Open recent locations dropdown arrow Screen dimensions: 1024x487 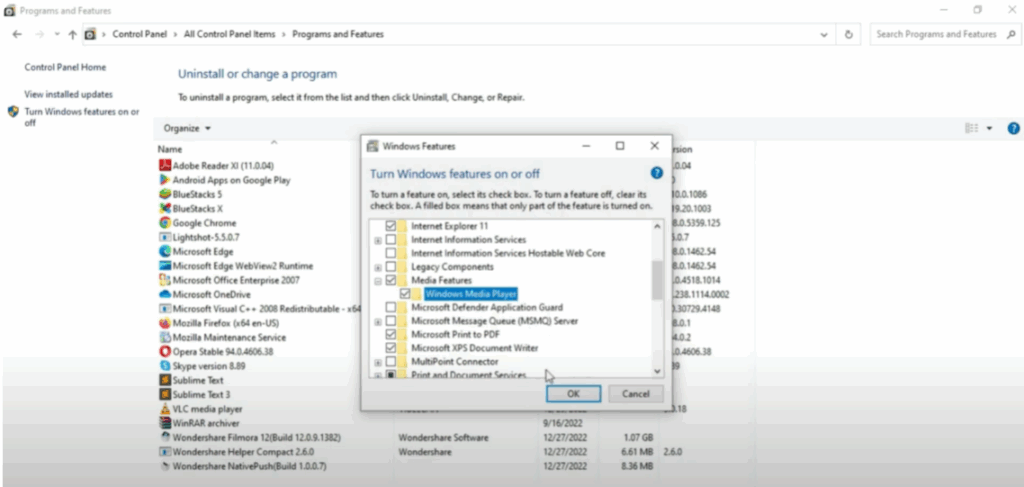pos(57,34)
